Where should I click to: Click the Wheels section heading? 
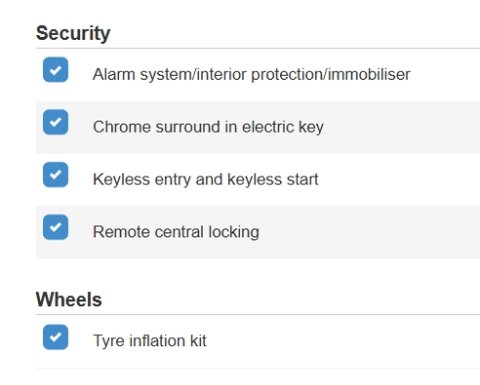tap(69, 299)
